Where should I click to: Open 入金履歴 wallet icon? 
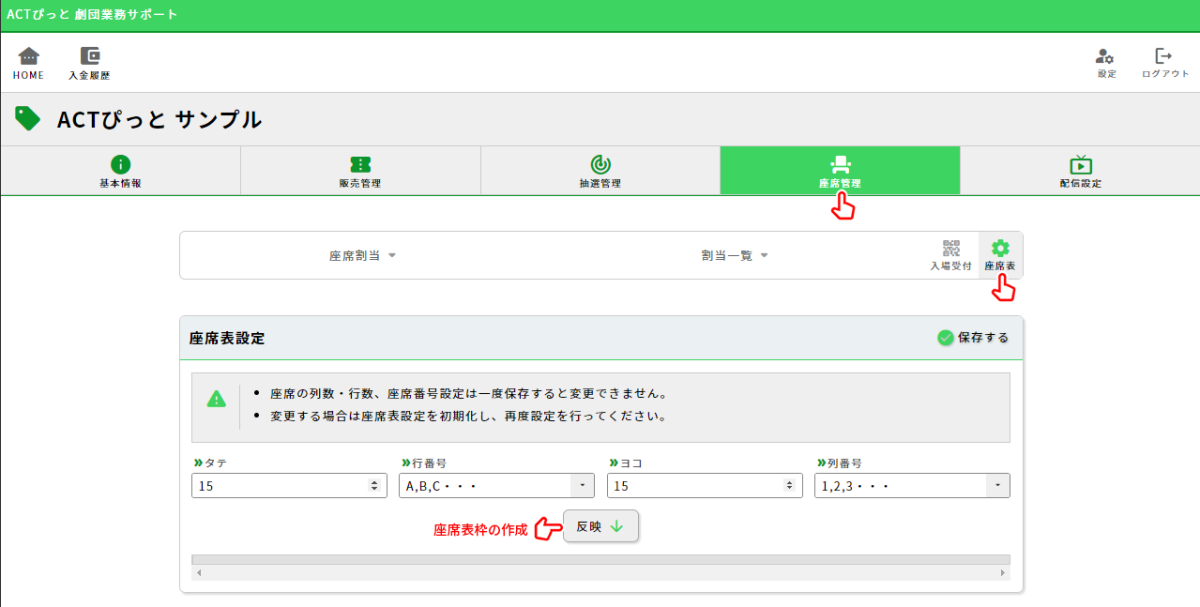pyautogui.click(x=89, y=57)
